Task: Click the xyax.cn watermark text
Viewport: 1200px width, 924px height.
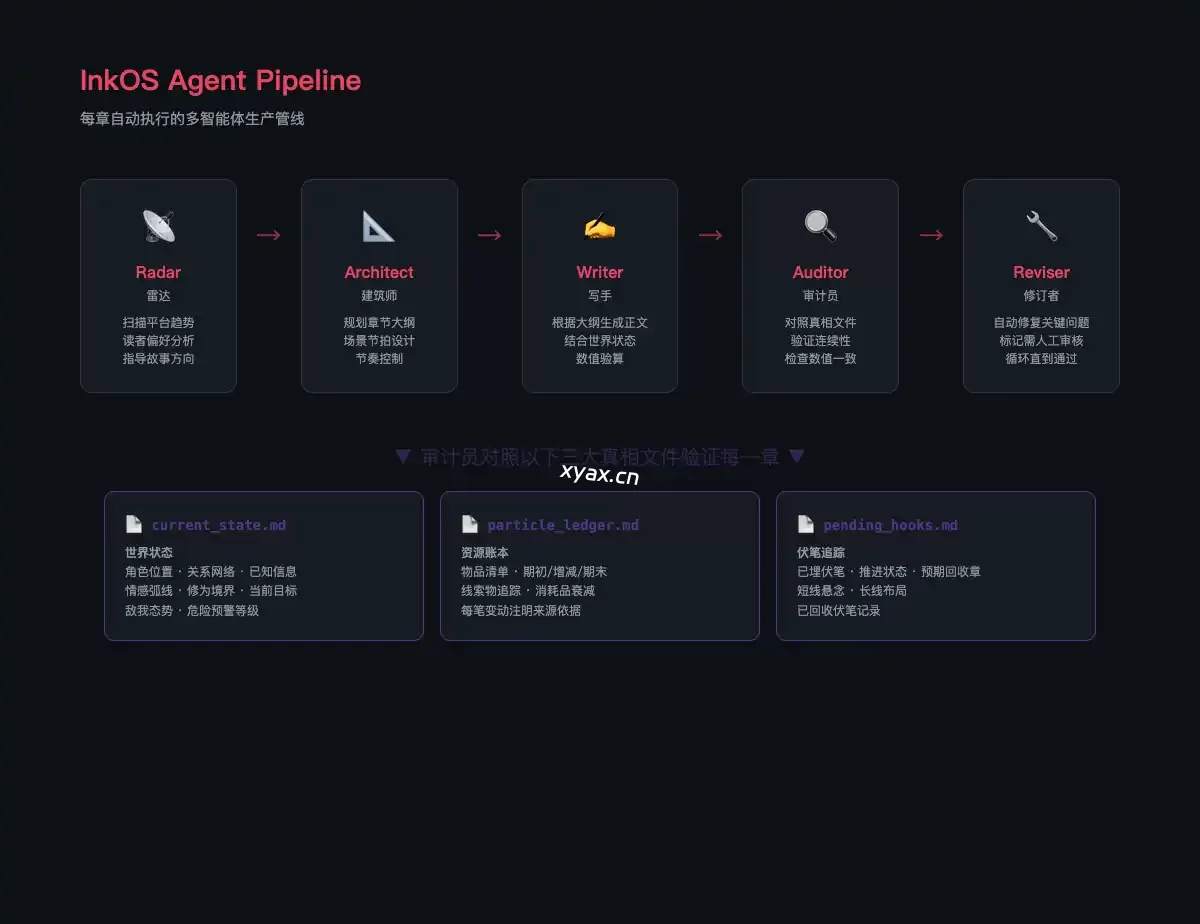Action: 600,475
